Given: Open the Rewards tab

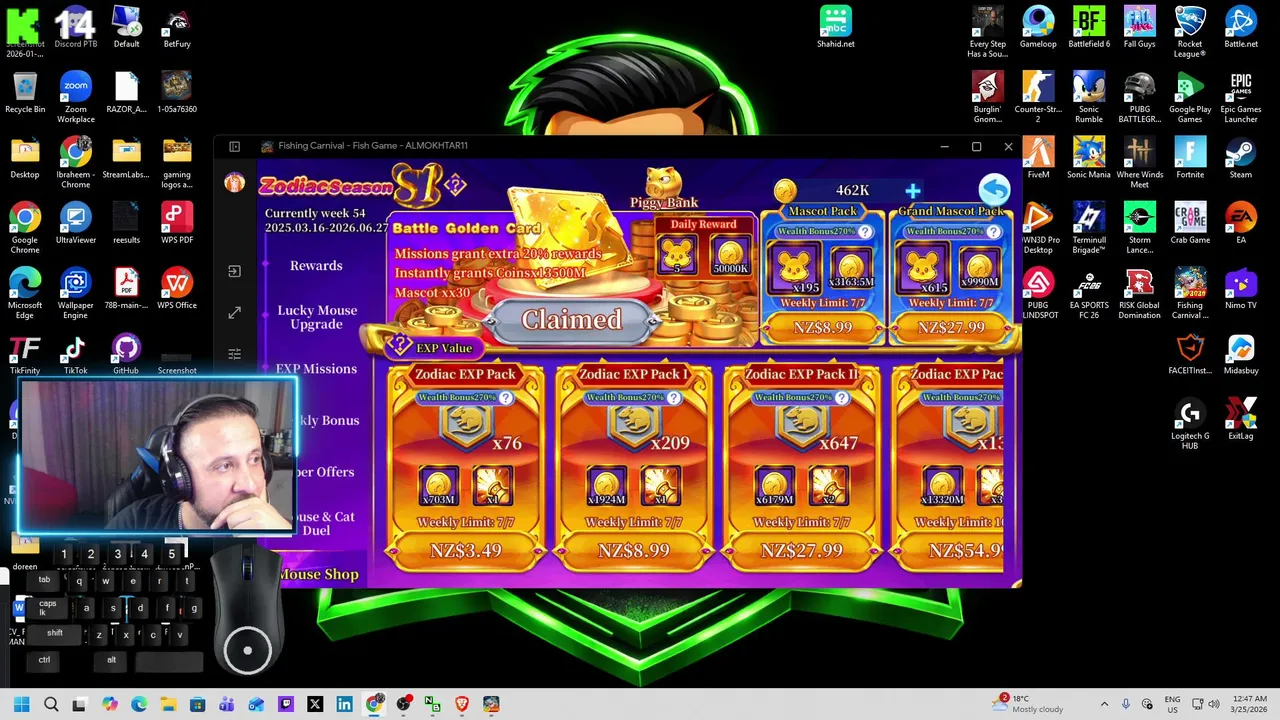Looking at the screenshot, I should [x=316, y=266].
